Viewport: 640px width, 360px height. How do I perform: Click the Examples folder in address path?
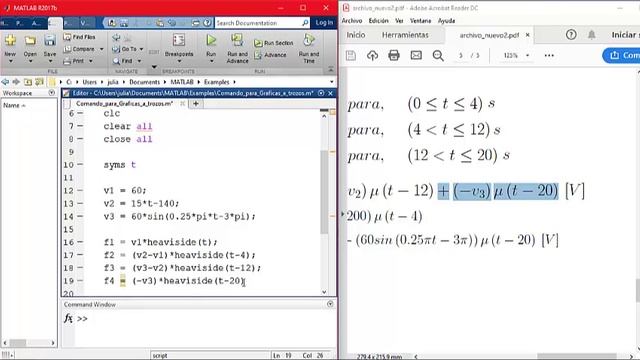click(216, 82)
